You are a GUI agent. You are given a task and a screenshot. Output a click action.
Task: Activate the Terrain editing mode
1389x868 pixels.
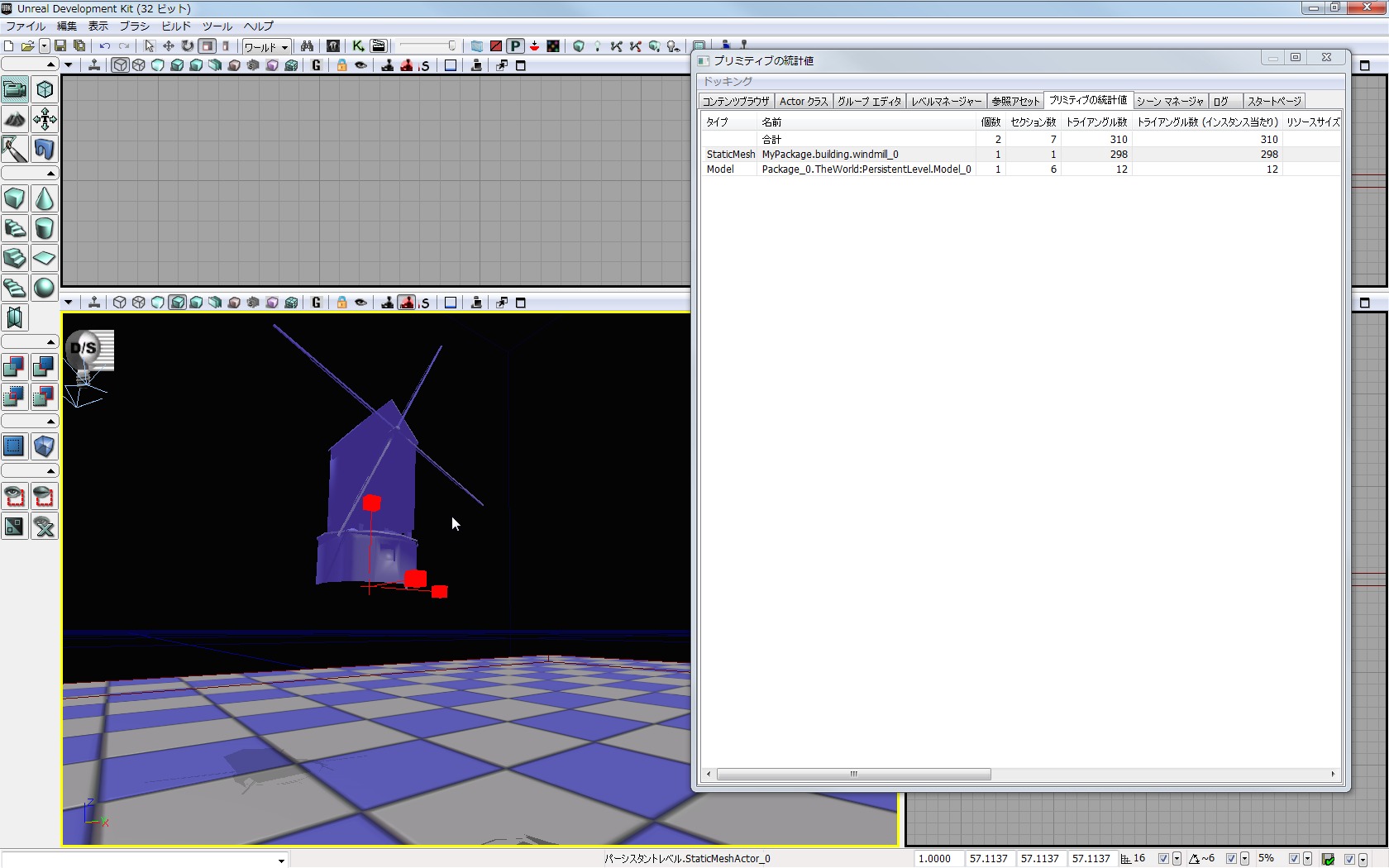pyautogui.click(x=15, y=119)
